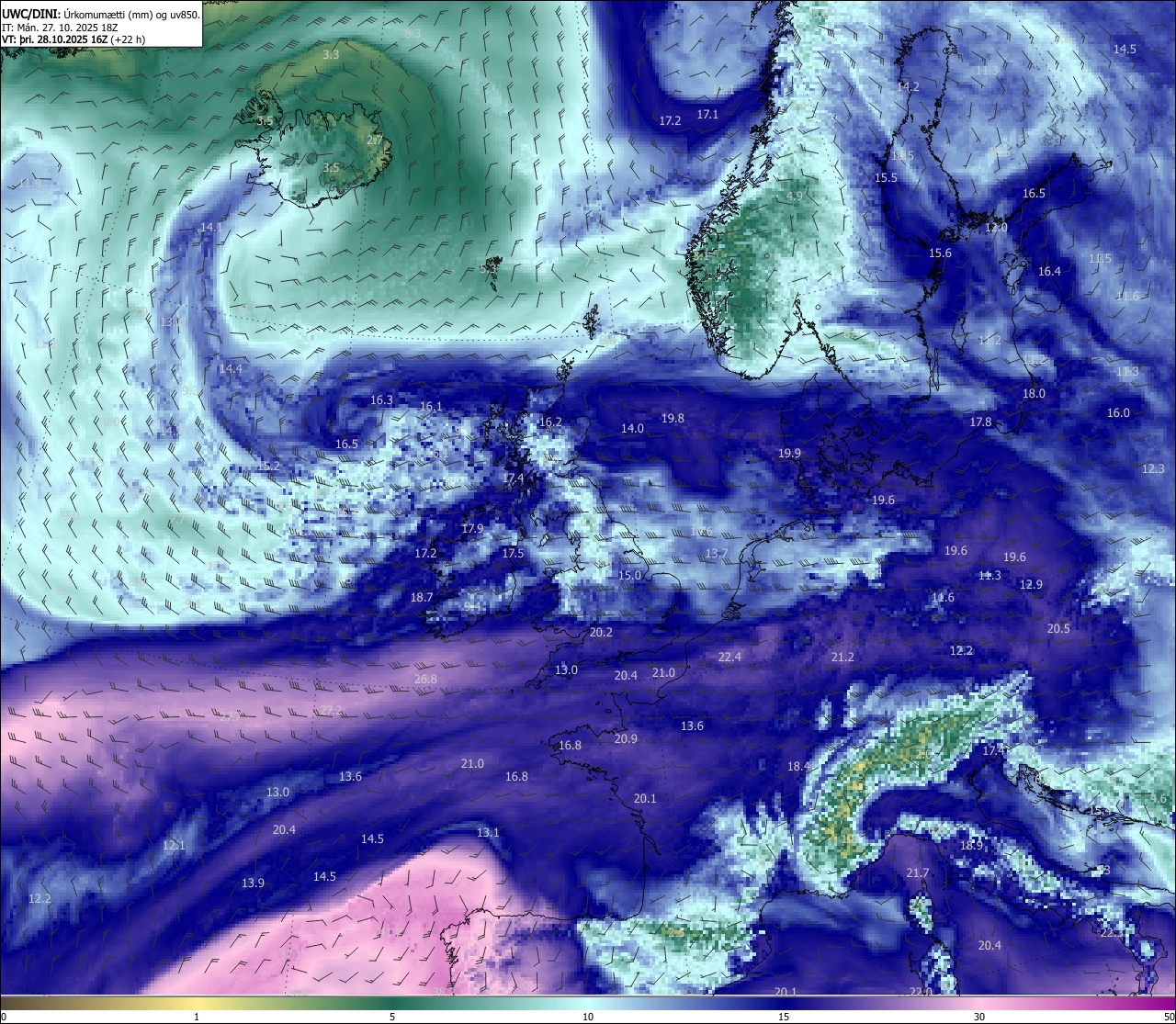
Task: Click the map value 17.1 off Norway
Action: (707, 115)
